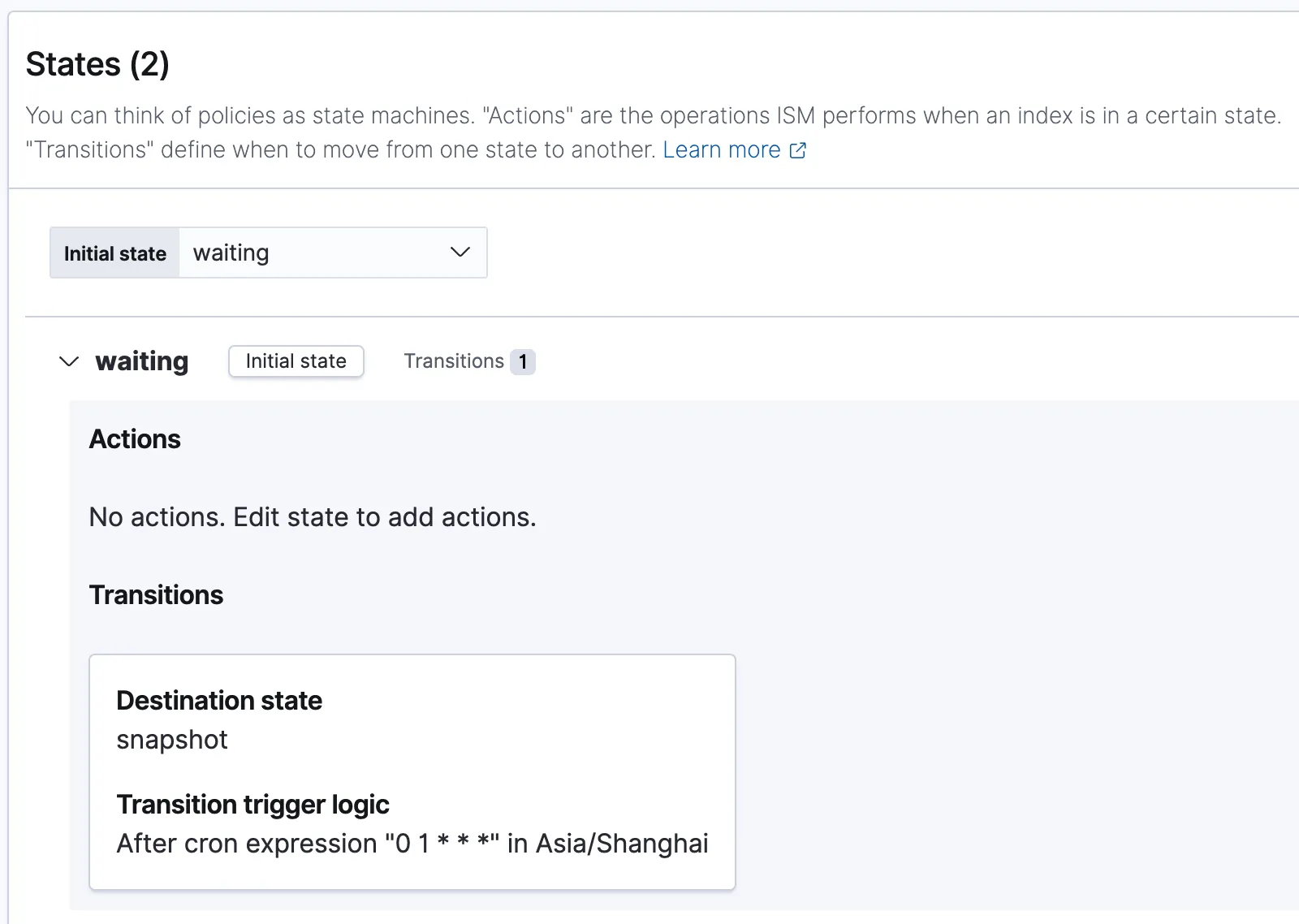Click the Transition trigger logic label

coord(252,805)
